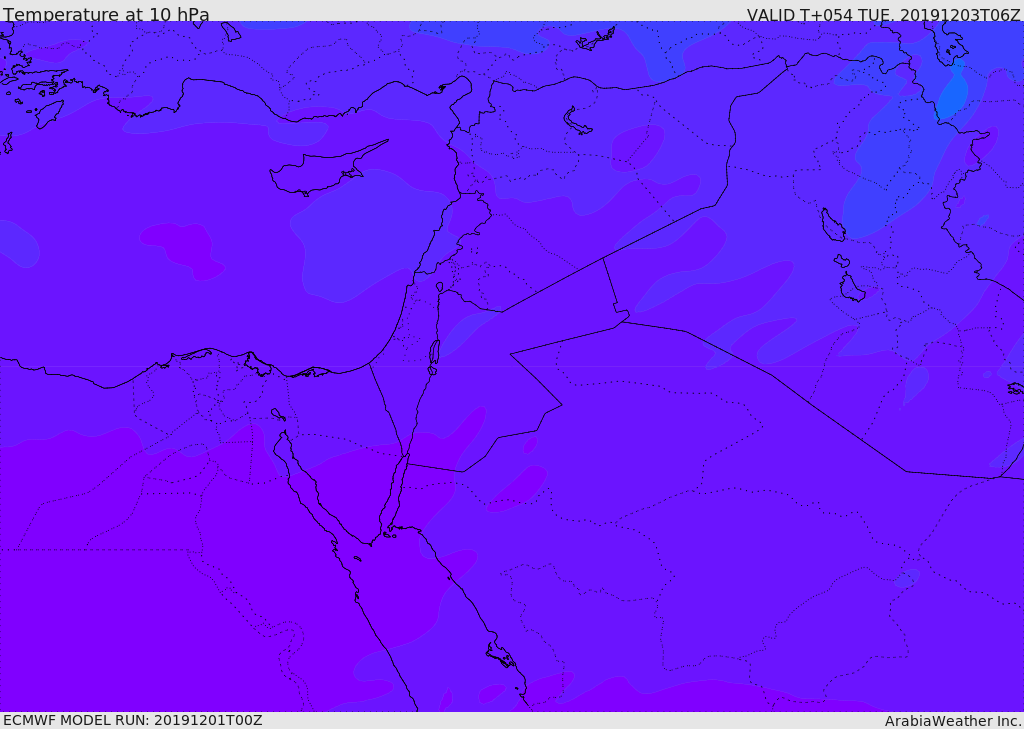Click the 'VALID T+054 TUE. 20191203T06Z' label

pyautogui.click(x=884, y=14)
